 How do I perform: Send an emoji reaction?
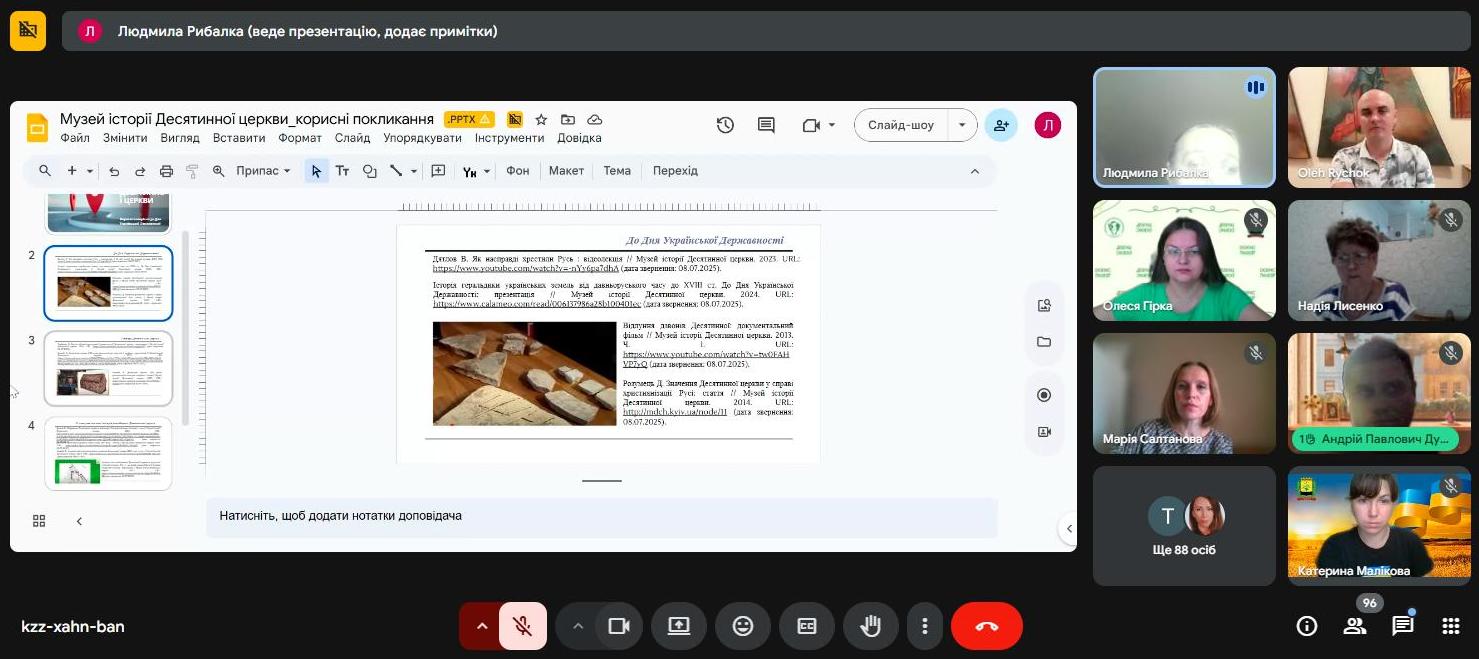point(743,626)
